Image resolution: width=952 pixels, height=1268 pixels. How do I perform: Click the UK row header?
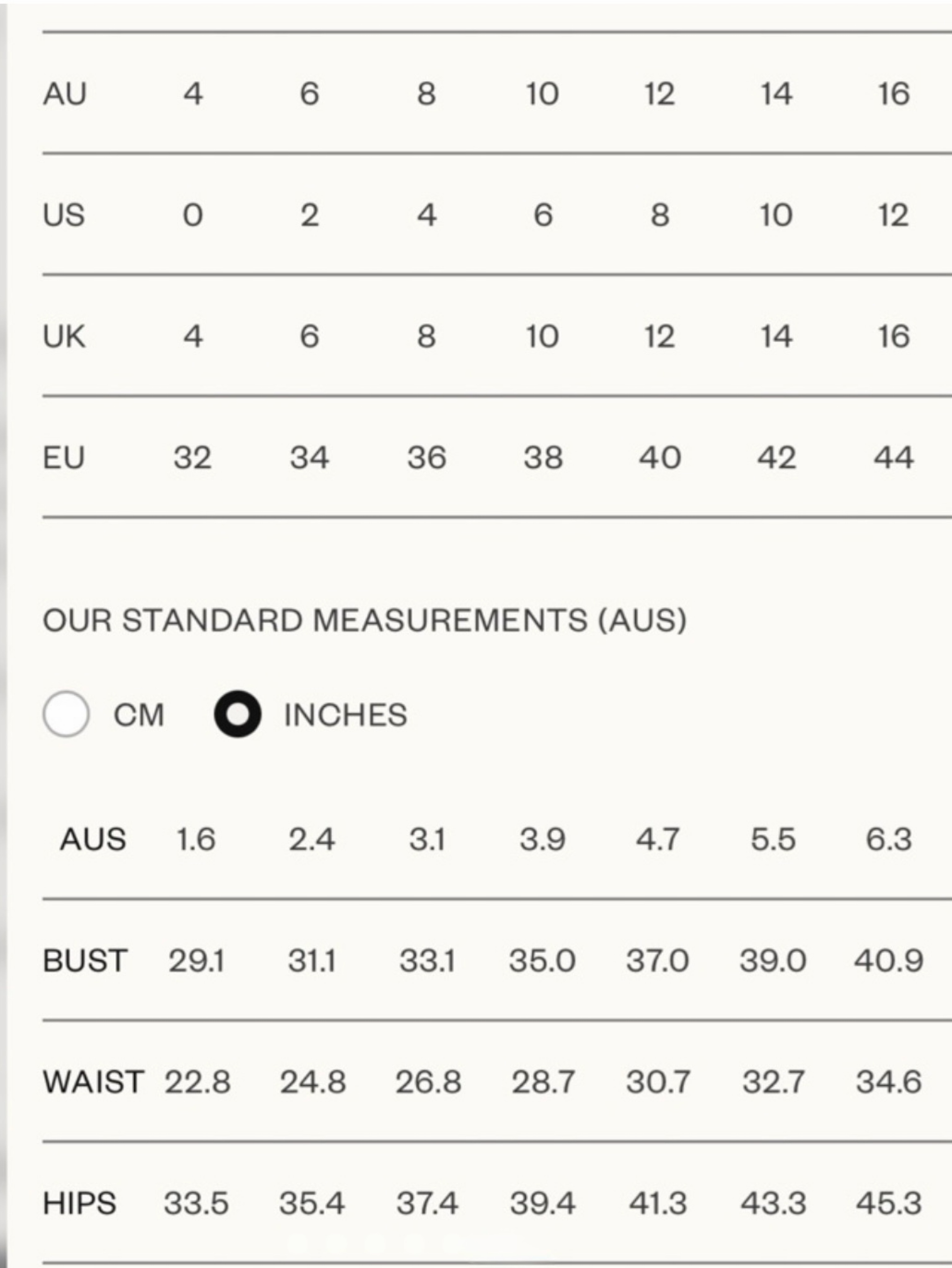pos(64,336)
